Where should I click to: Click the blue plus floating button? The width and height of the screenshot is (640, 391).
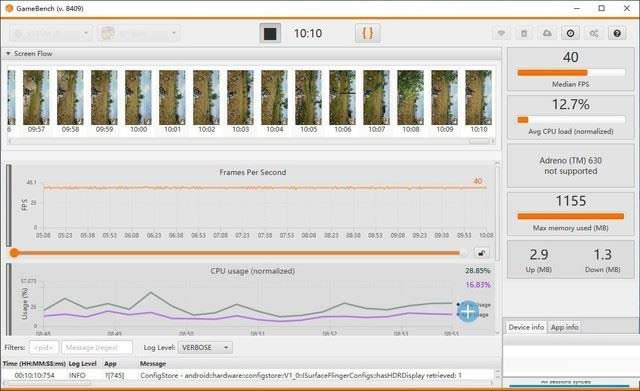point(468,312)
